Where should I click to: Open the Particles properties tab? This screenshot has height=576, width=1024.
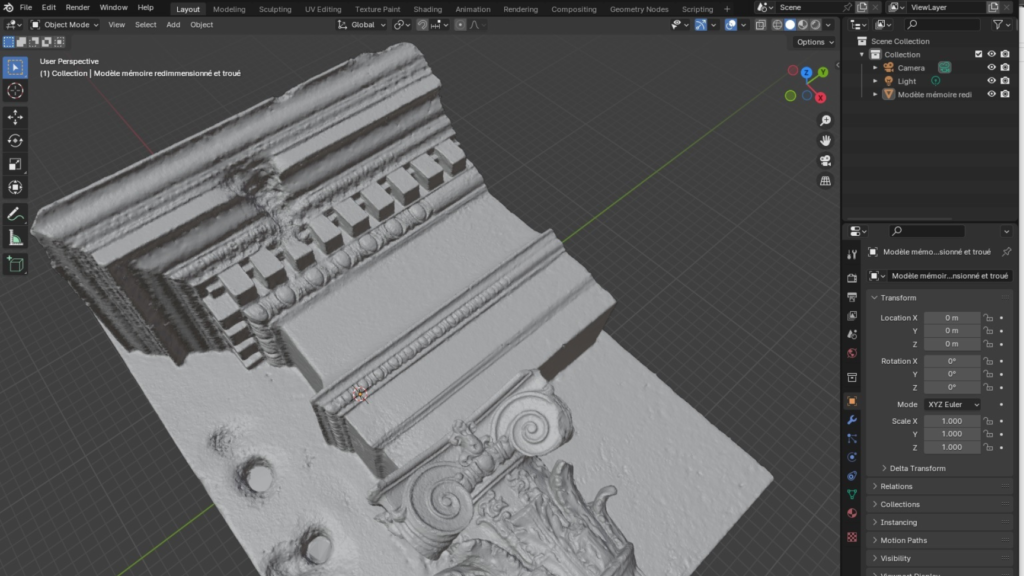[852, 438]
